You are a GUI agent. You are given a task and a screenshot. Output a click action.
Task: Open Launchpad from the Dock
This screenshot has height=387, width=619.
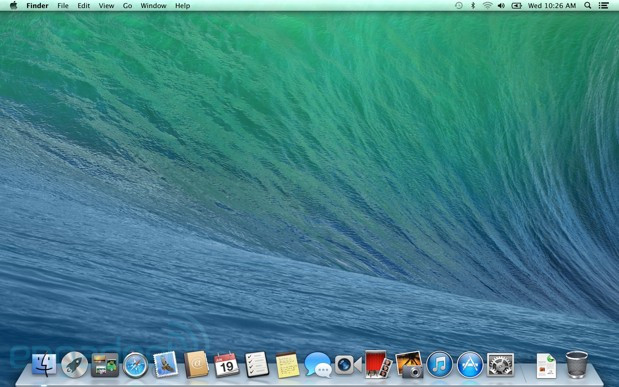pos(75,365)
